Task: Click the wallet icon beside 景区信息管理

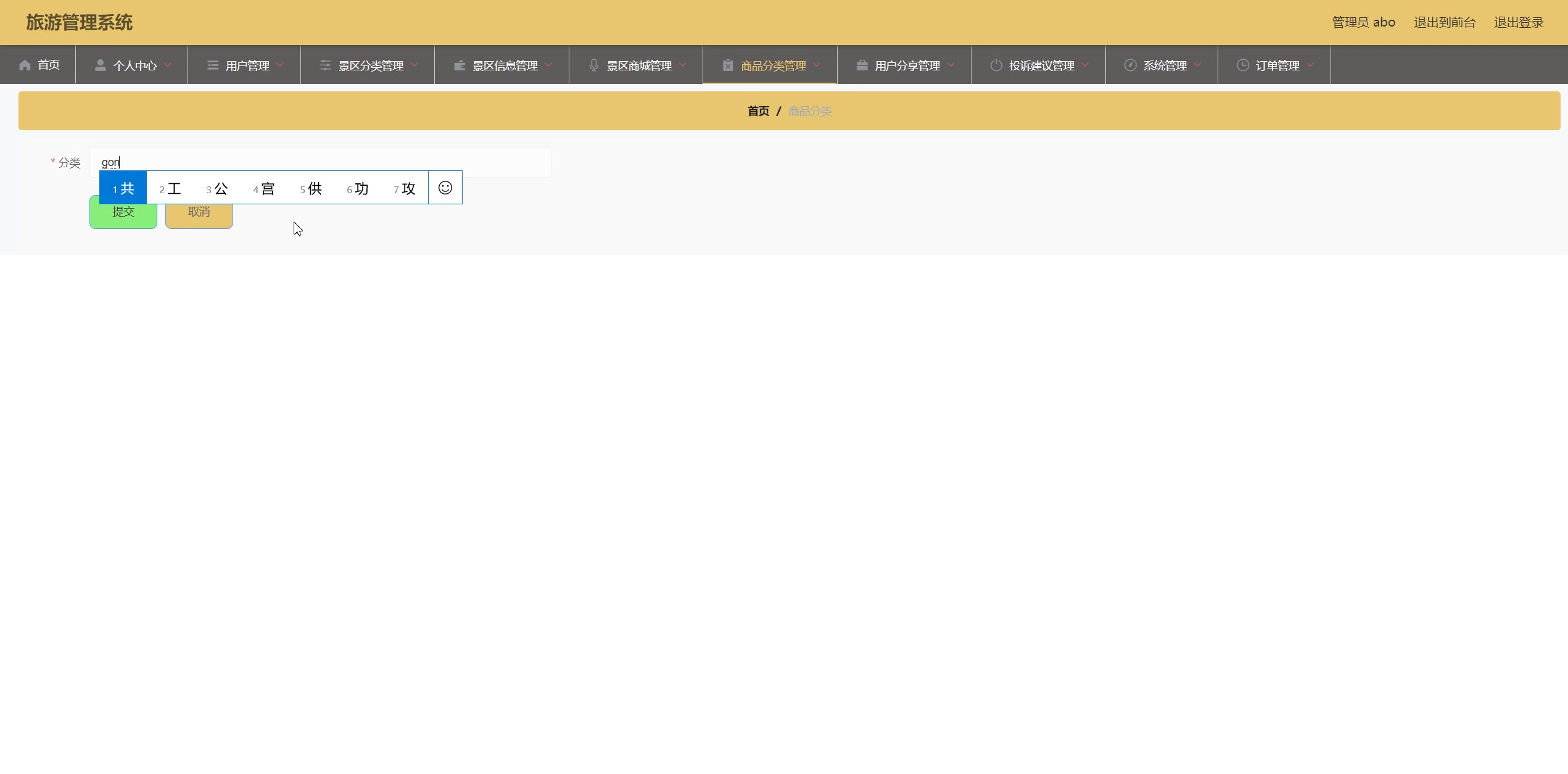Action: 460,65
